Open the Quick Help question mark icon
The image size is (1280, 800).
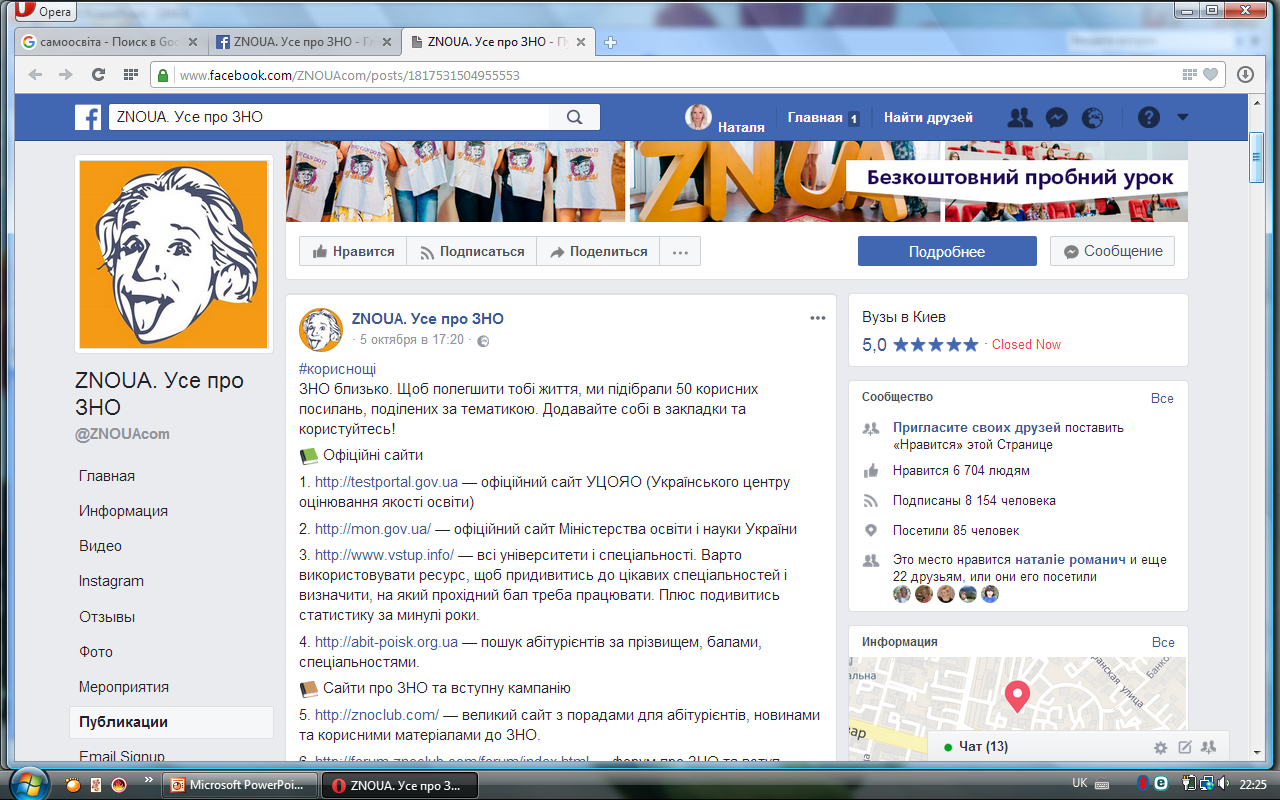click(1149, 117)
